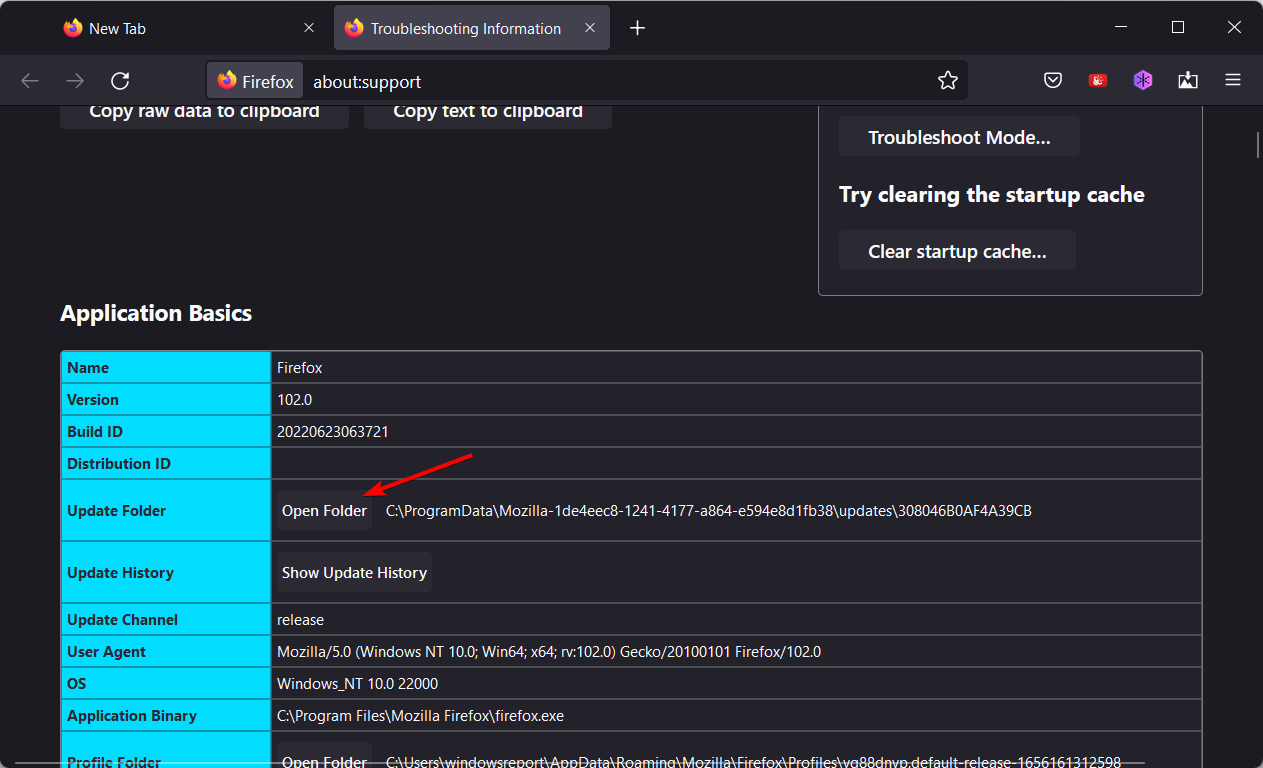Click Clear startup cache button

coord(957,251)
